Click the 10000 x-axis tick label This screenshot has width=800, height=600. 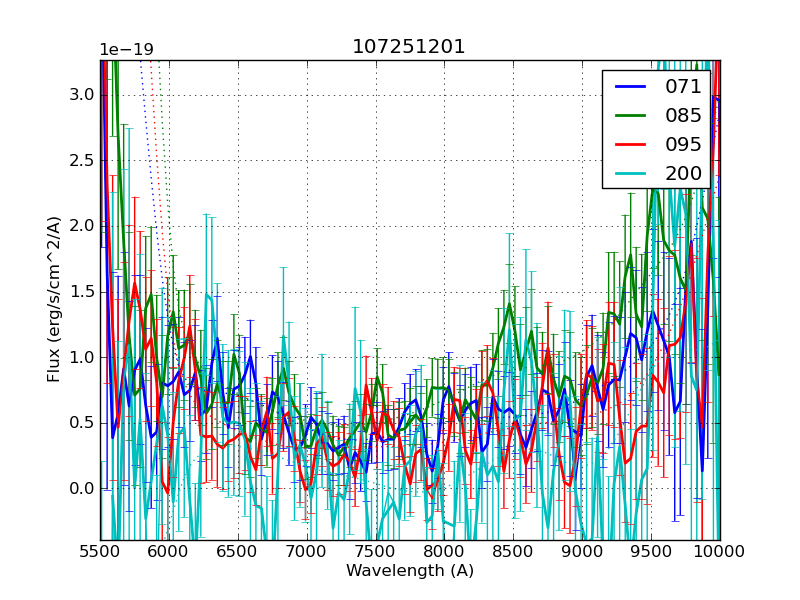coord(720,551)
